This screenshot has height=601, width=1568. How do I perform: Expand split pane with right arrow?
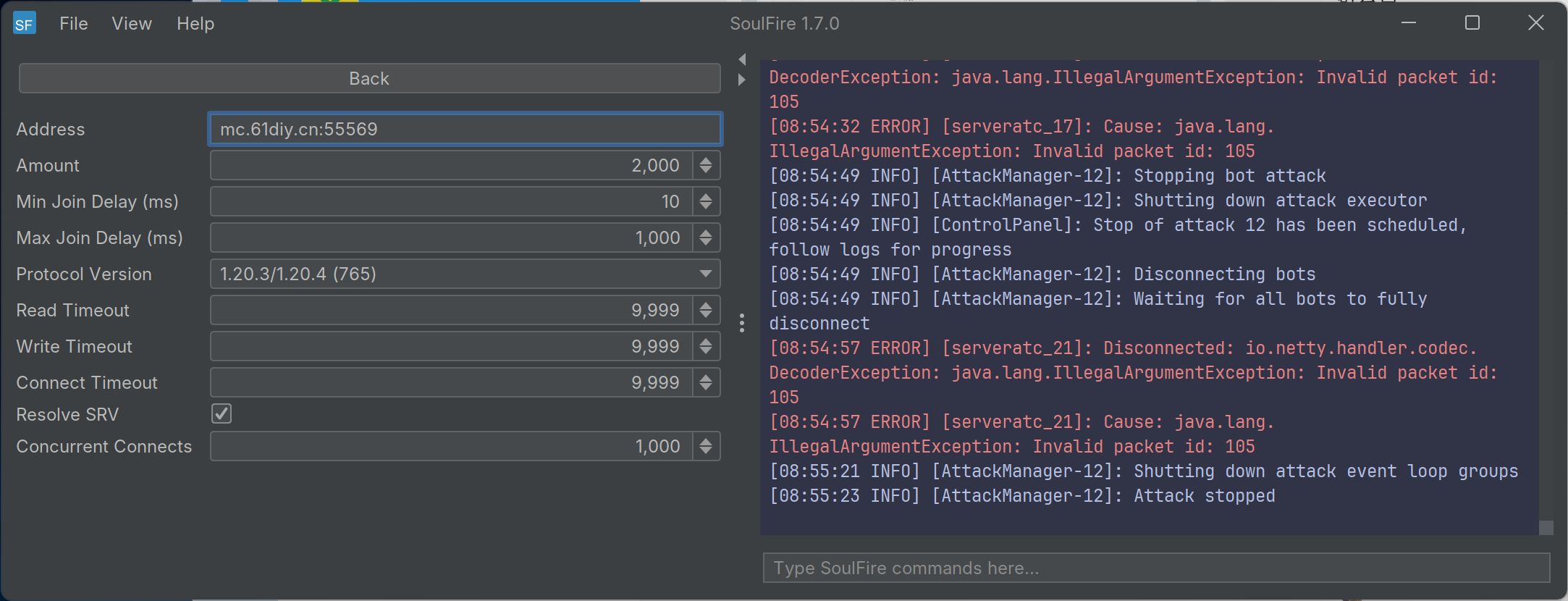742,80
